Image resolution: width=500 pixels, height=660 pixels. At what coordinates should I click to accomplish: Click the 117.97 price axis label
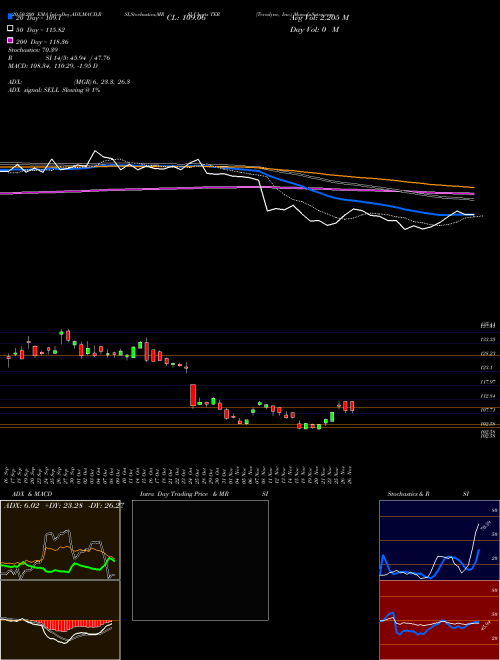coord(488,382)
